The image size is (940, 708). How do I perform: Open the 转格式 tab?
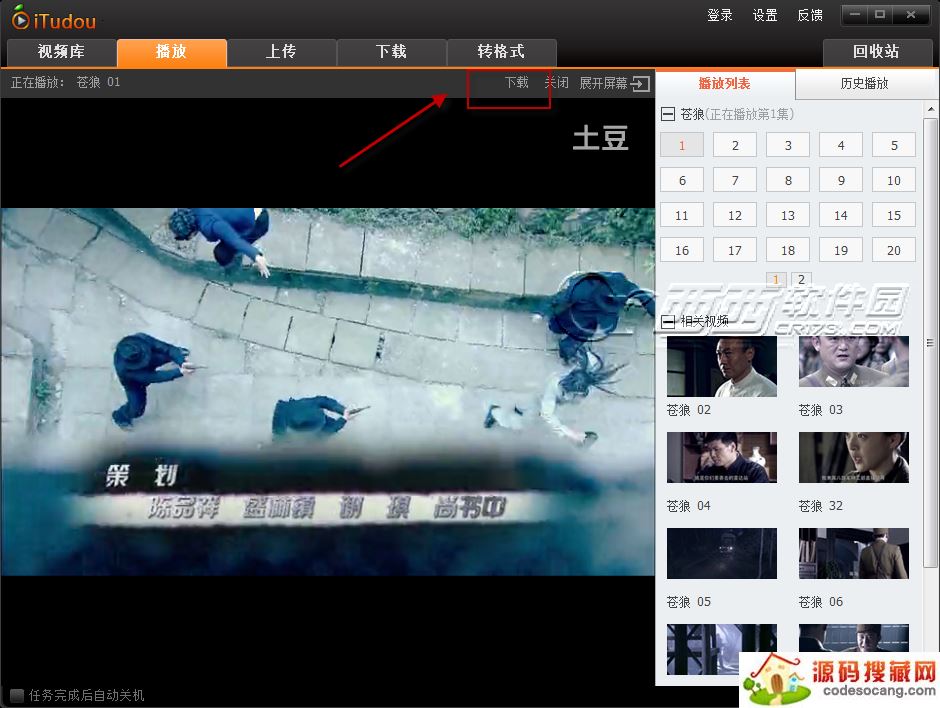click(x=501, y=52)
